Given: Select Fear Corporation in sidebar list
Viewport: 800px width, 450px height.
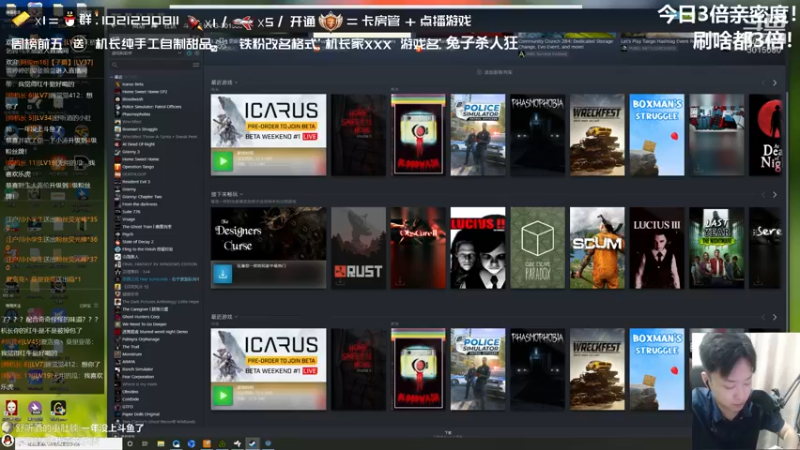Looking at the screenshot, I should click(138, 377).
